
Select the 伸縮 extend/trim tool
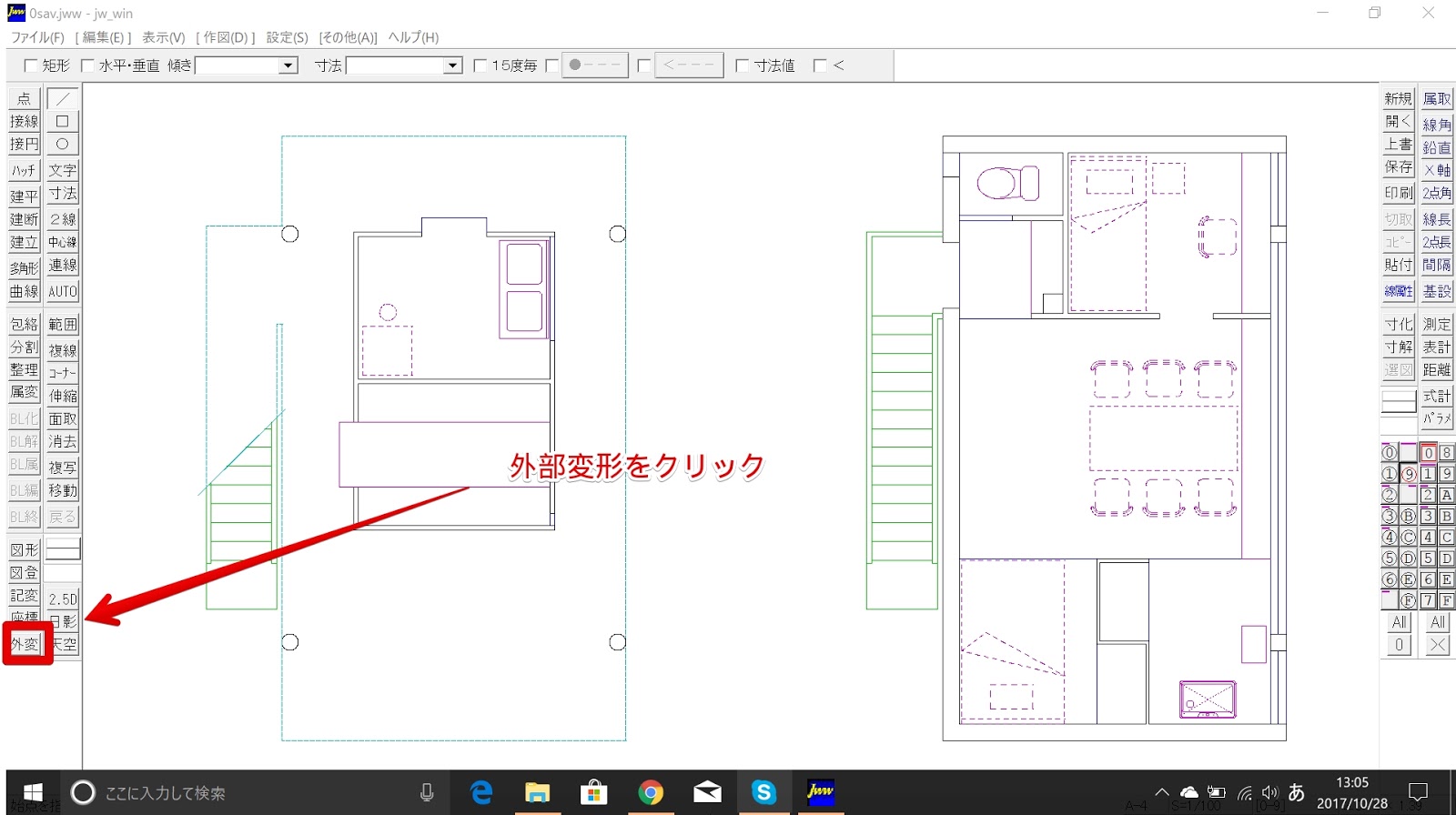(63, 396)
